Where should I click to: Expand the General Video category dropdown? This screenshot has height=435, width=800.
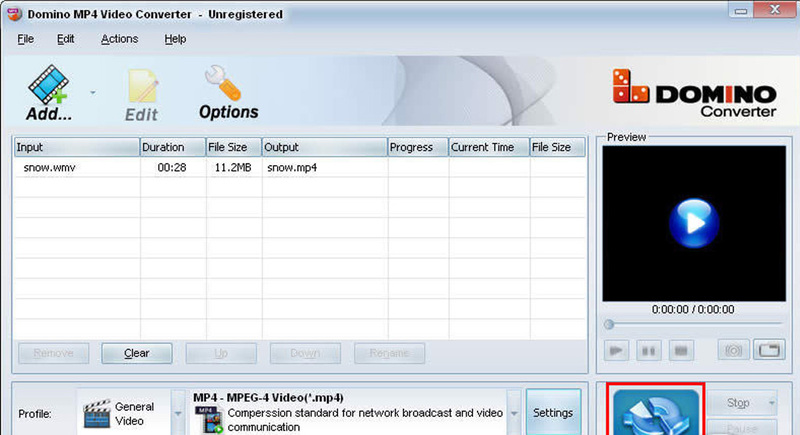tap(178, 413)
